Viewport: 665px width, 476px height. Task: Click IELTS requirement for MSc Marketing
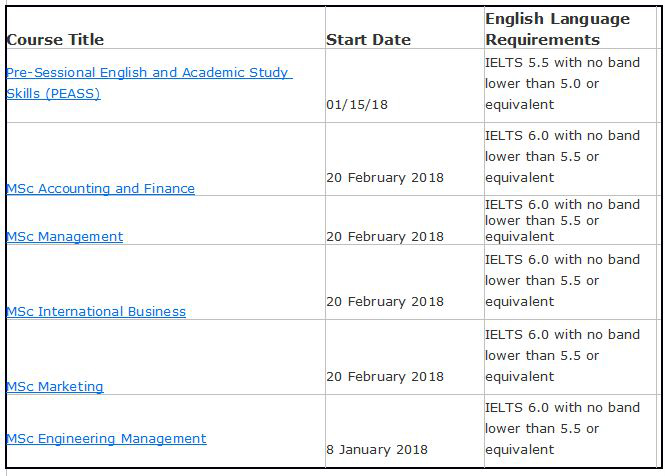[x=562, y=356]
